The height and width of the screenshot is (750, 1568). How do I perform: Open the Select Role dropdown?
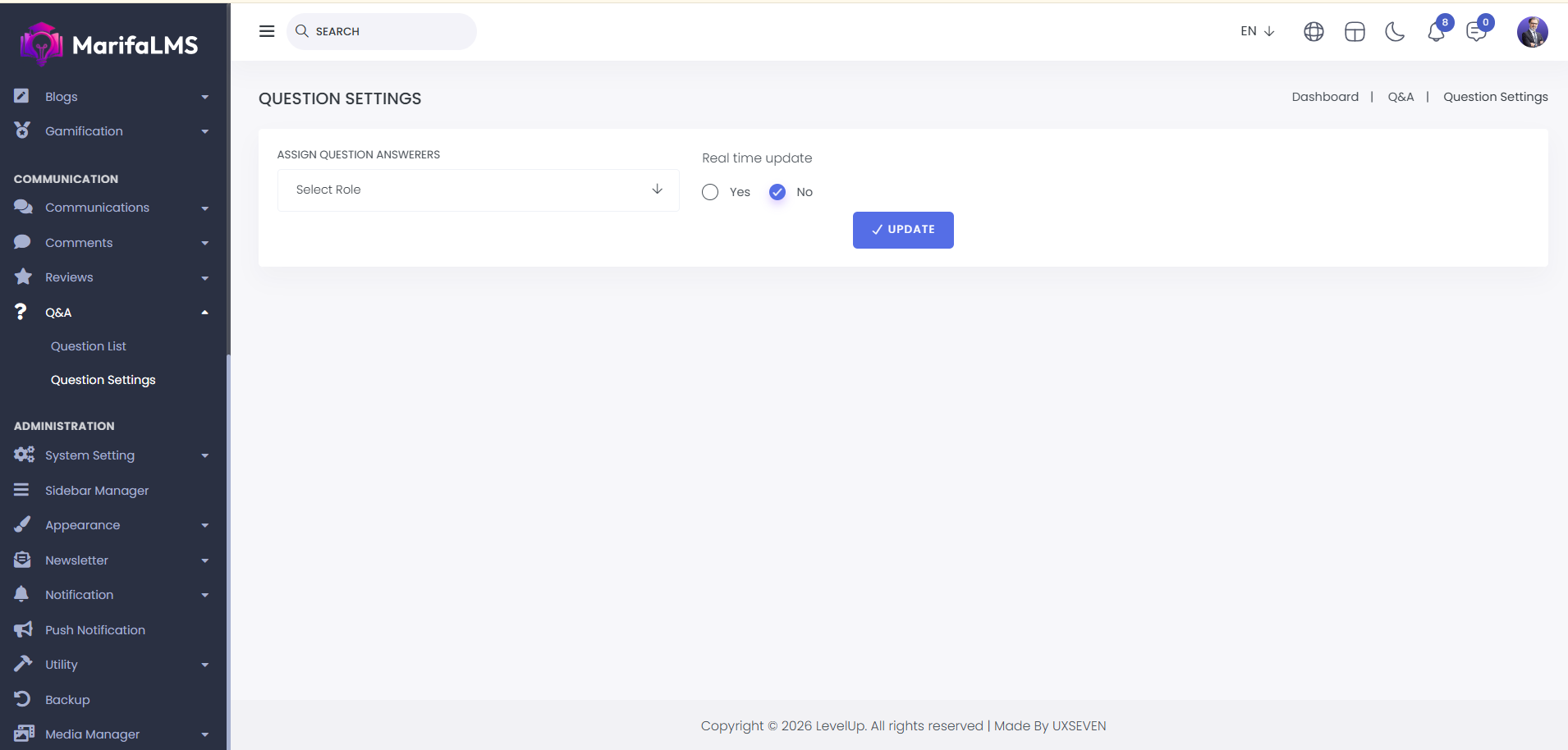[x=478, y=190]
